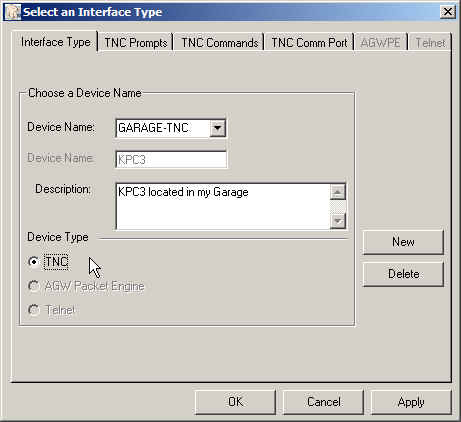Go to the TNC Comm Port tab
461x422 pixels.
click(x=309, y=43)
